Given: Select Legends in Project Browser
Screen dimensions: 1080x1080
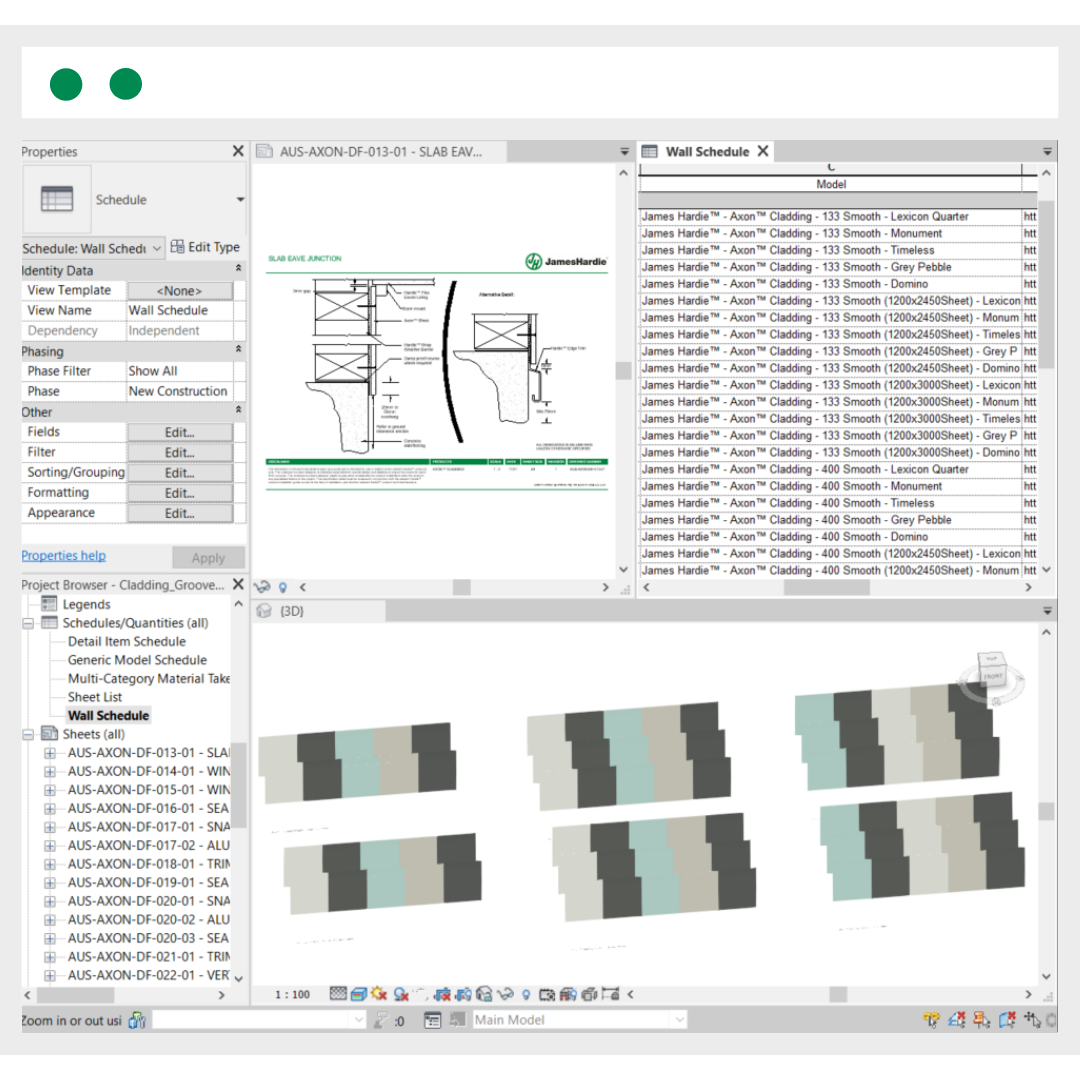Looking at the screenshot, I should pyautogui.click(x=86, y=604).
